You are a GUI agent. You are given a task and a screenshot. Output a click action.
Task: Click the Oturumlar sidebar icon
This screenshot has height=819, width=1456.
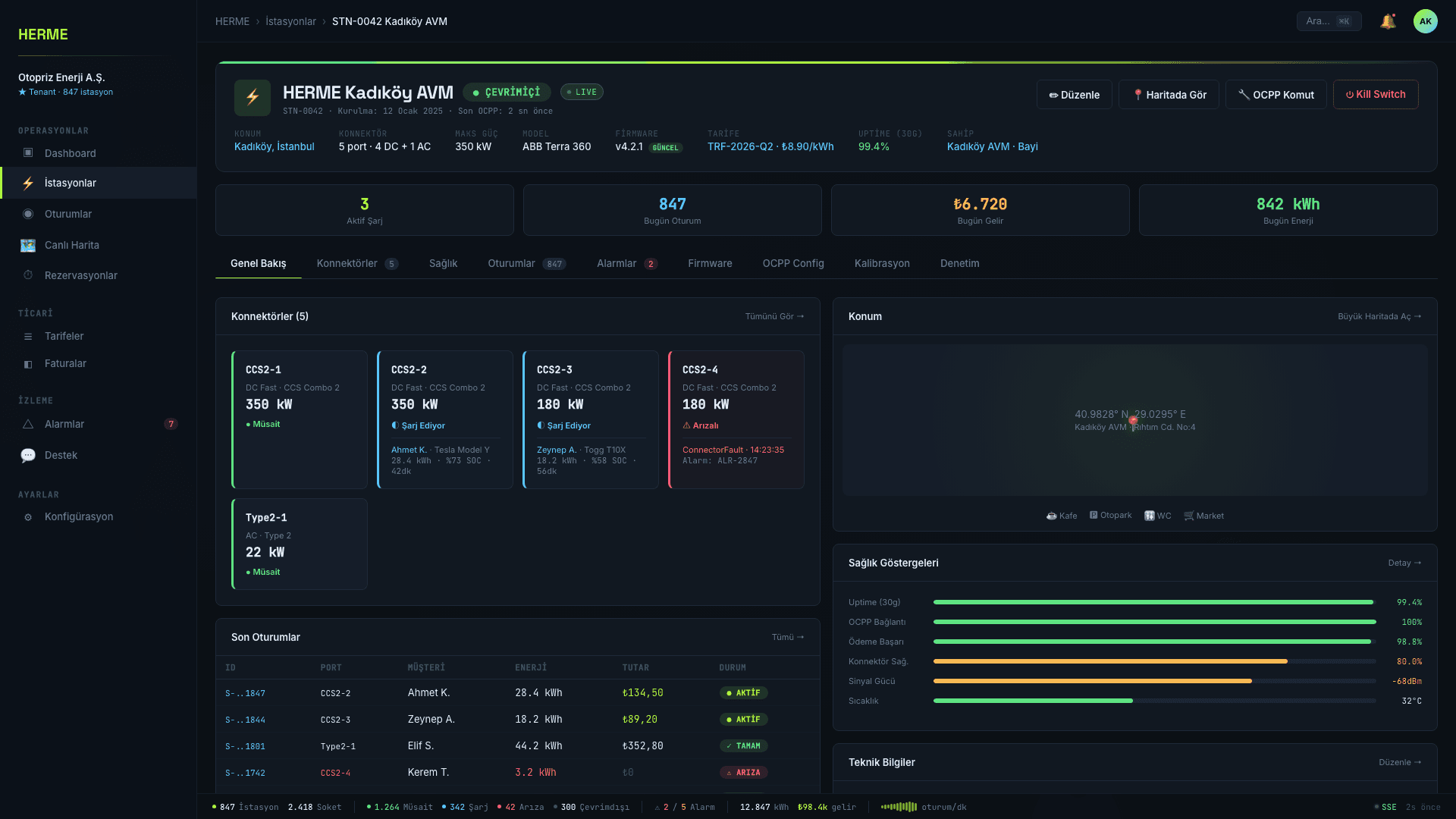point(28,214)
